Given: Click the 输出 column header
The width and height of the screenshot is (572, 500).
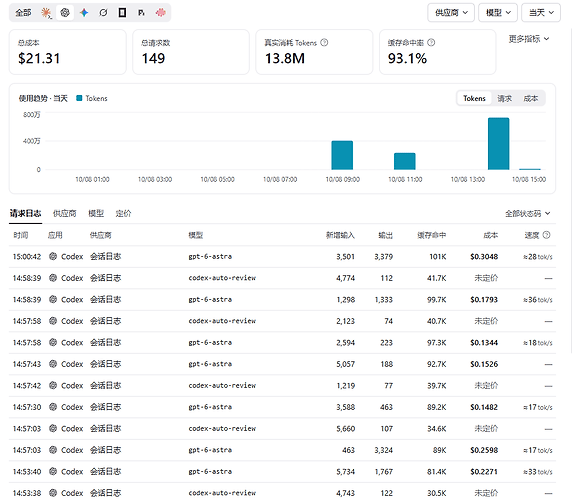Looking at the screenshot, I should (386, 235).
